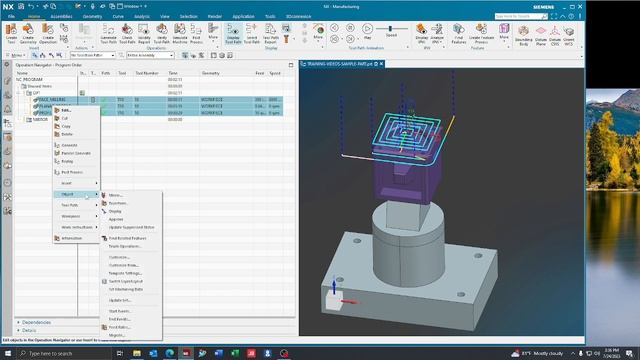This screenshot has height=360, width=640.
Task: Click the Windows Start button
Action: pos(7,353)
